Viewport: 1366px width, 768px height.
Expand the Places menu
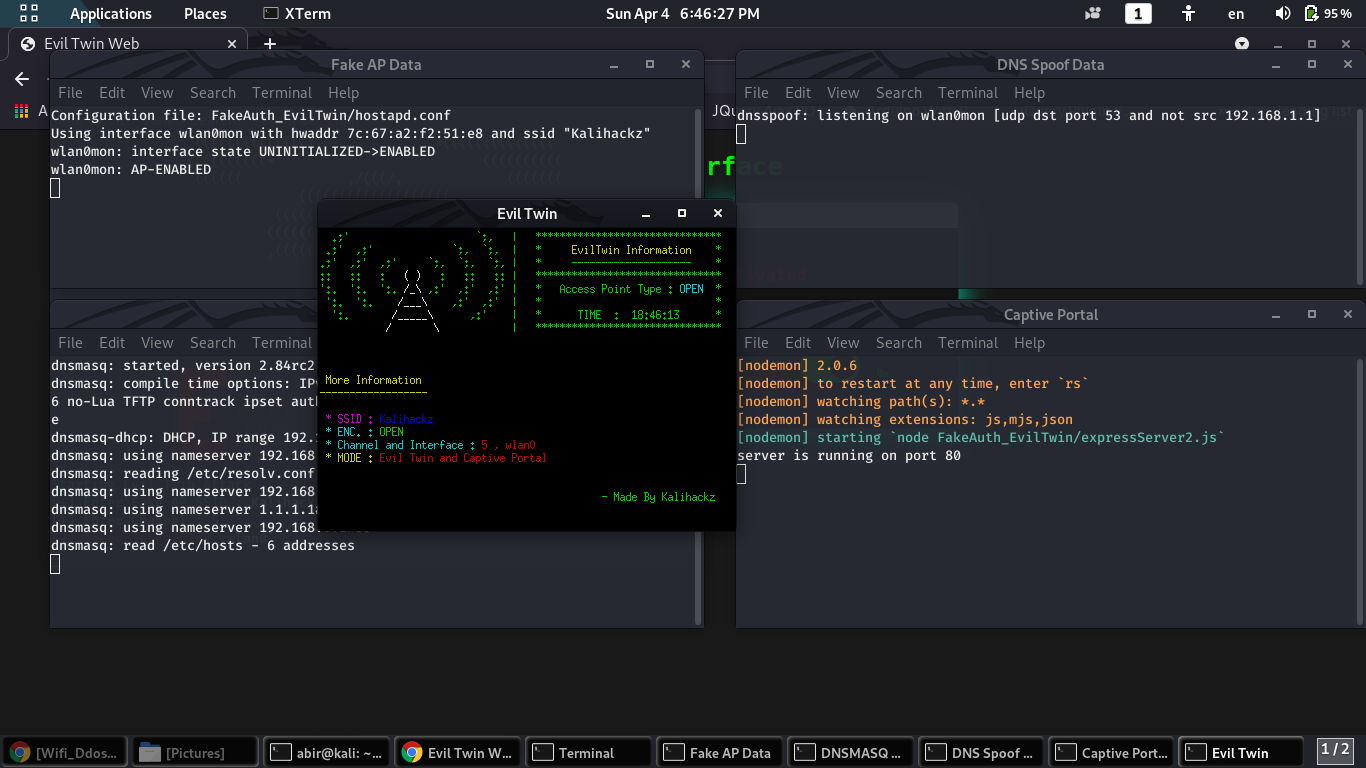[205, 14]
